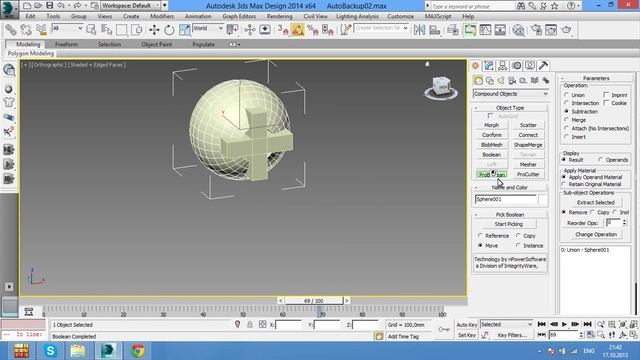The width and height of the screenshot is (640, 360).
Task: Open the Animation menu
Action: coord(198,16)
